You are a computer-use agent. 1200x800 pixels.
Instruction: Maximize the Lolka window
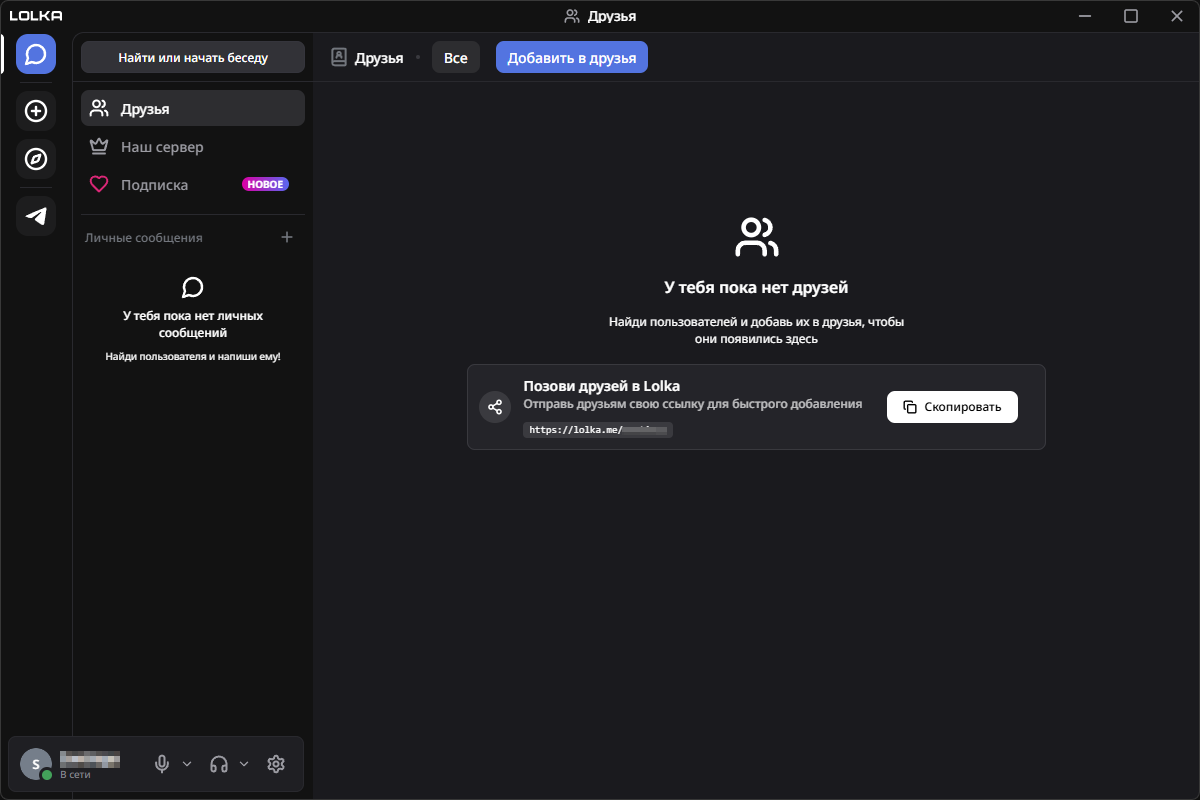tap(1131, 15)
